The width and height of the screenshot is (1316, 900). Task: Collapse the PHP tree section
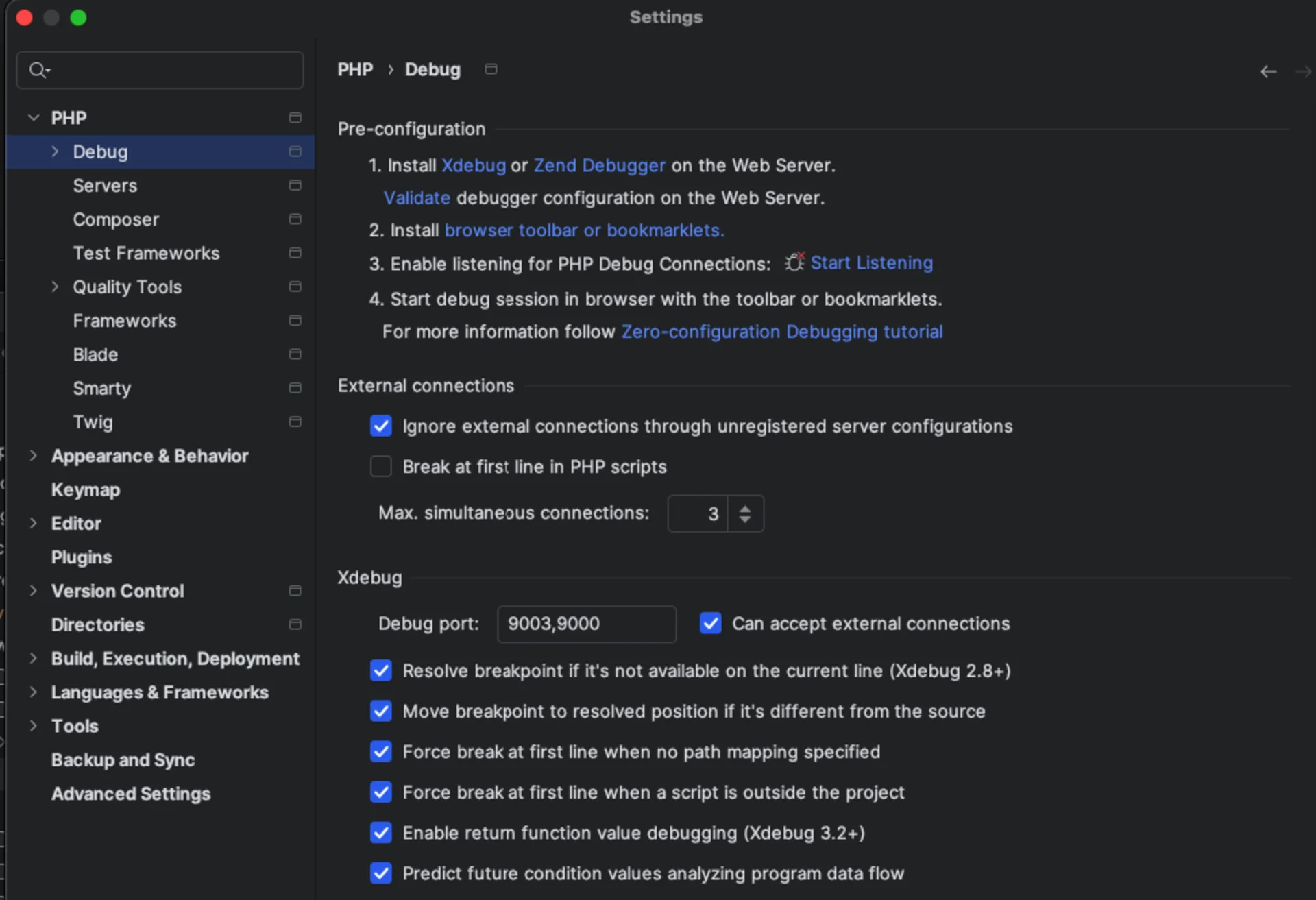tap(33, 117)
